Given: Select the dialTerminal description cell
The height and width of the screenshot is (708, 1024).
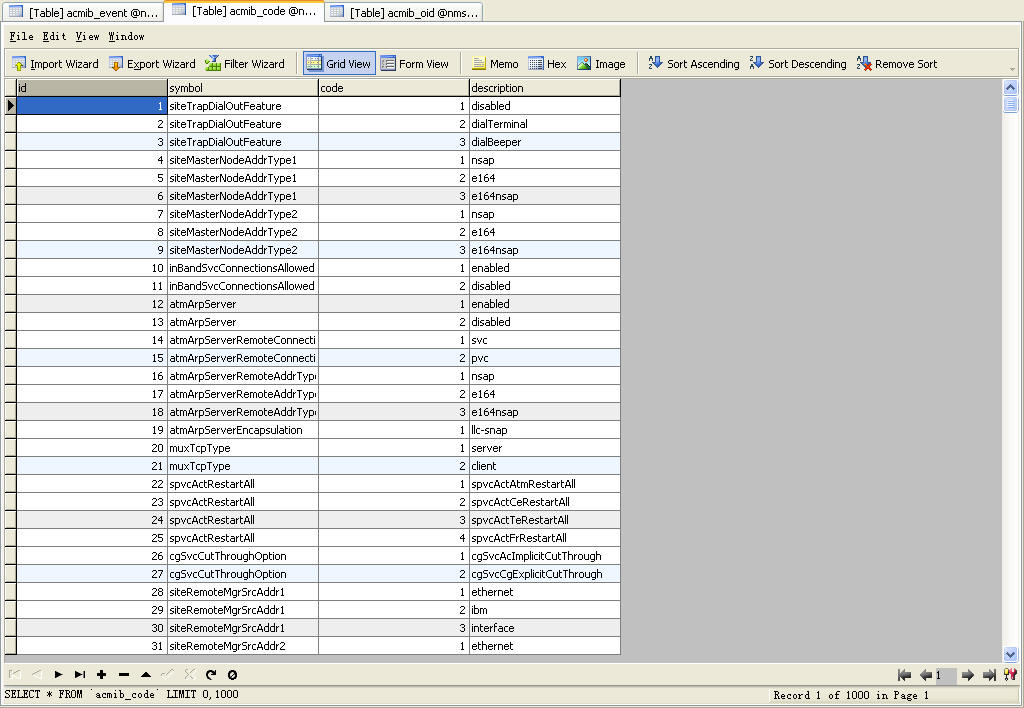Looking at the screenshot, I should pyautogui.click(x=545, y=124).
